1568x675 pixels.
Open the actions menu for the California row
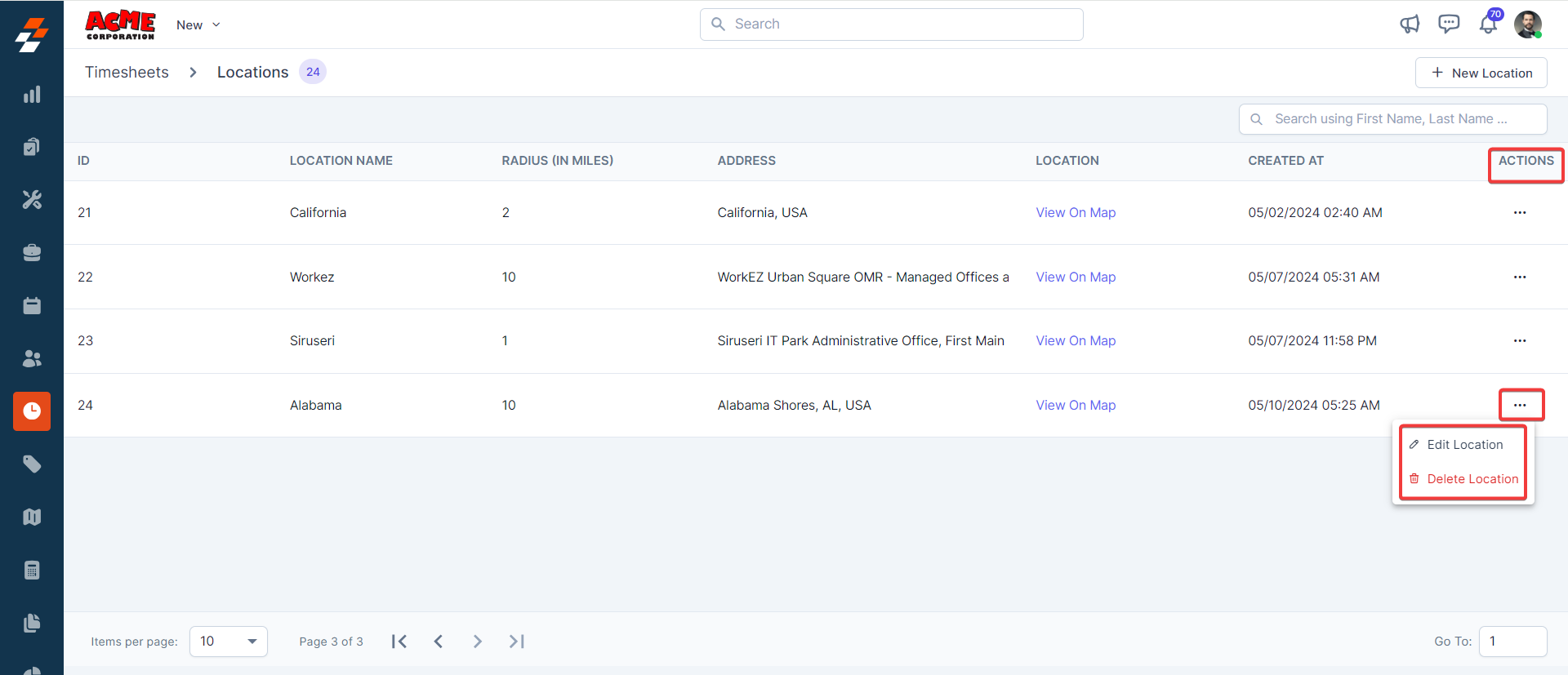(x=1519, y=213)
